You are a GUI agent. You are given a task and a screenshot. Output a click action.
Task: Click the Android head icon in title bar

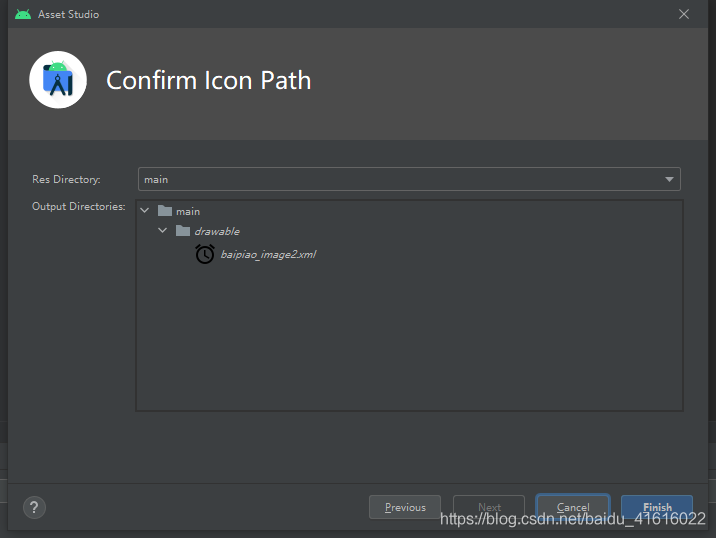coord(23,14)
